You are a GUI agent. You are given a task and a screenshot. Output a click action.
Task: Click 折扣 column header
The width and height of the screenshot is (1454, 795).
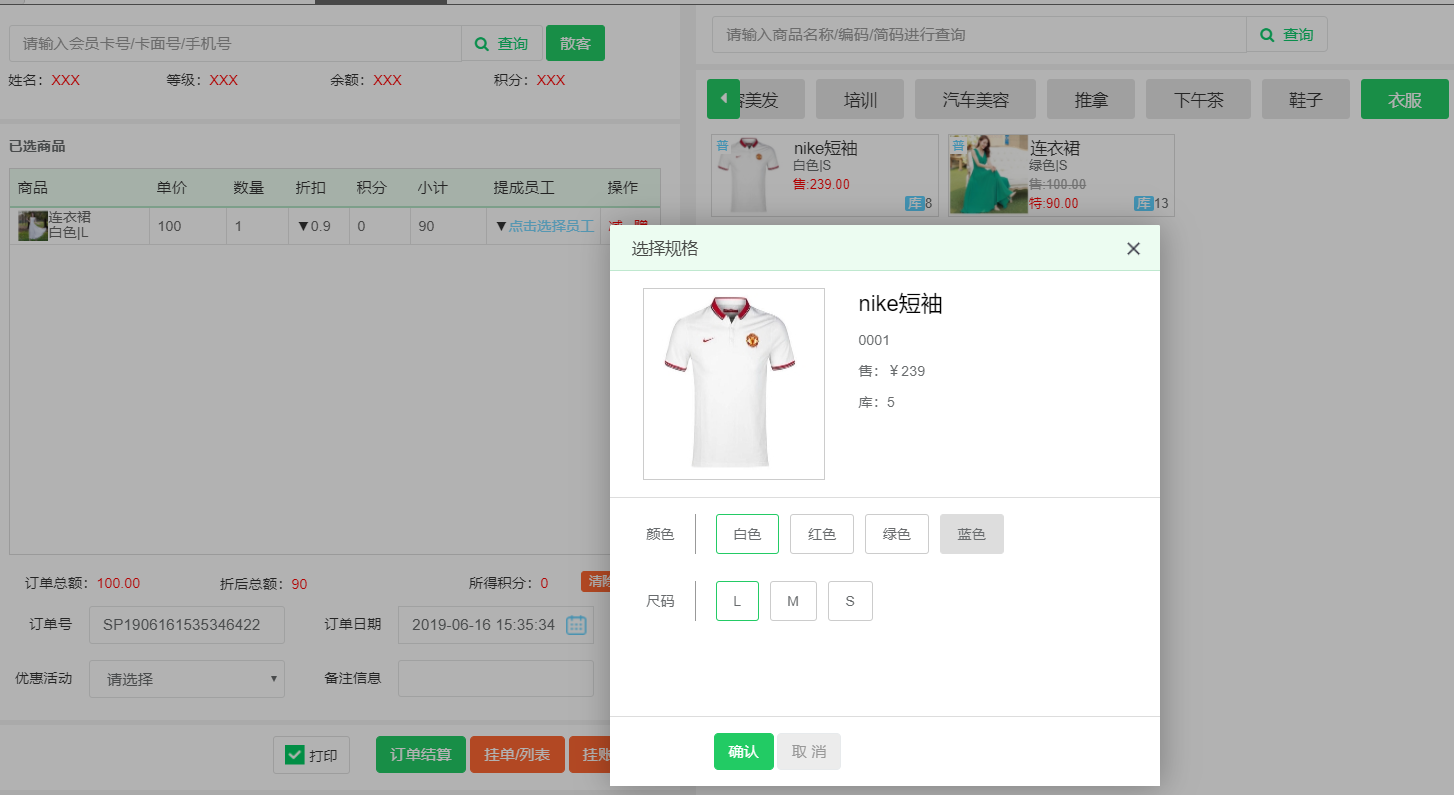310,188
